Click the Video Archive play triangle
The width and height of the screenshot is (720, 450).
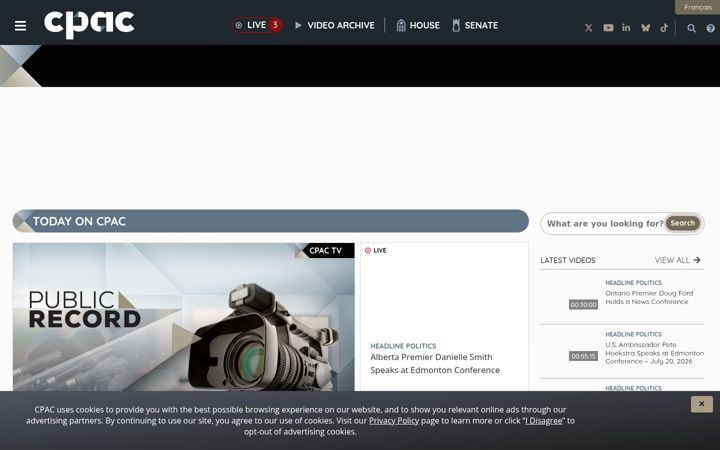coord(298,25)
